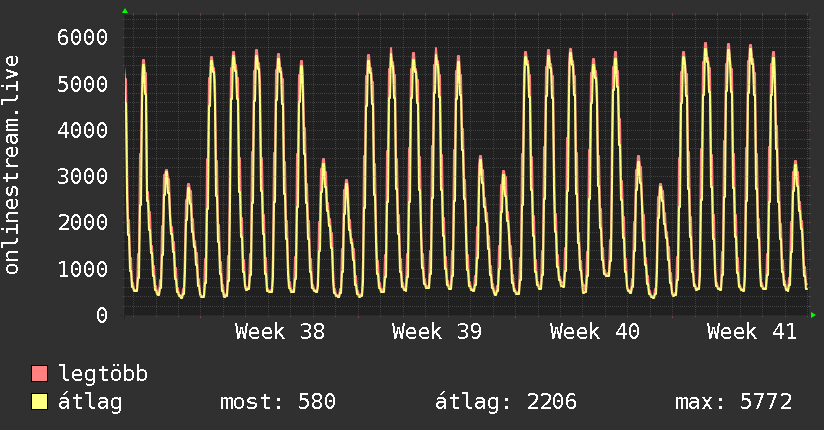Click the max: 5772 statistic
Image resolution: width=824 pixels, height=430 pixels.
click(x=734, y=402)
